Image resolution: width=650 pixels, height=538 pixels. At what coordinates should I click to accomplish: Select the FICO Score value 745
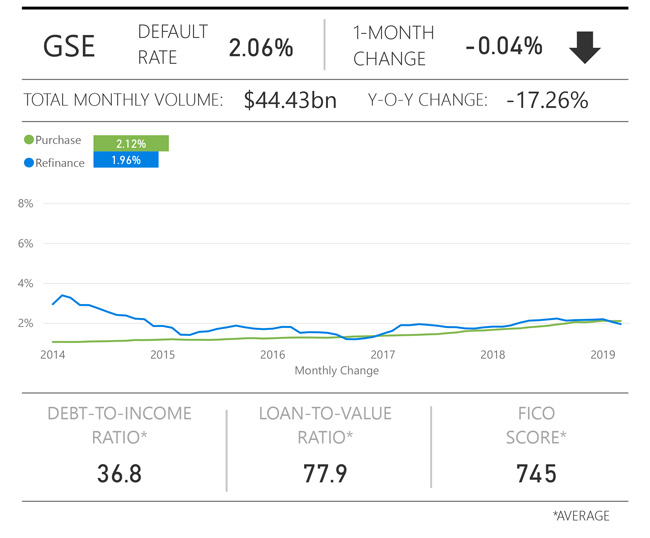[536, 473]
